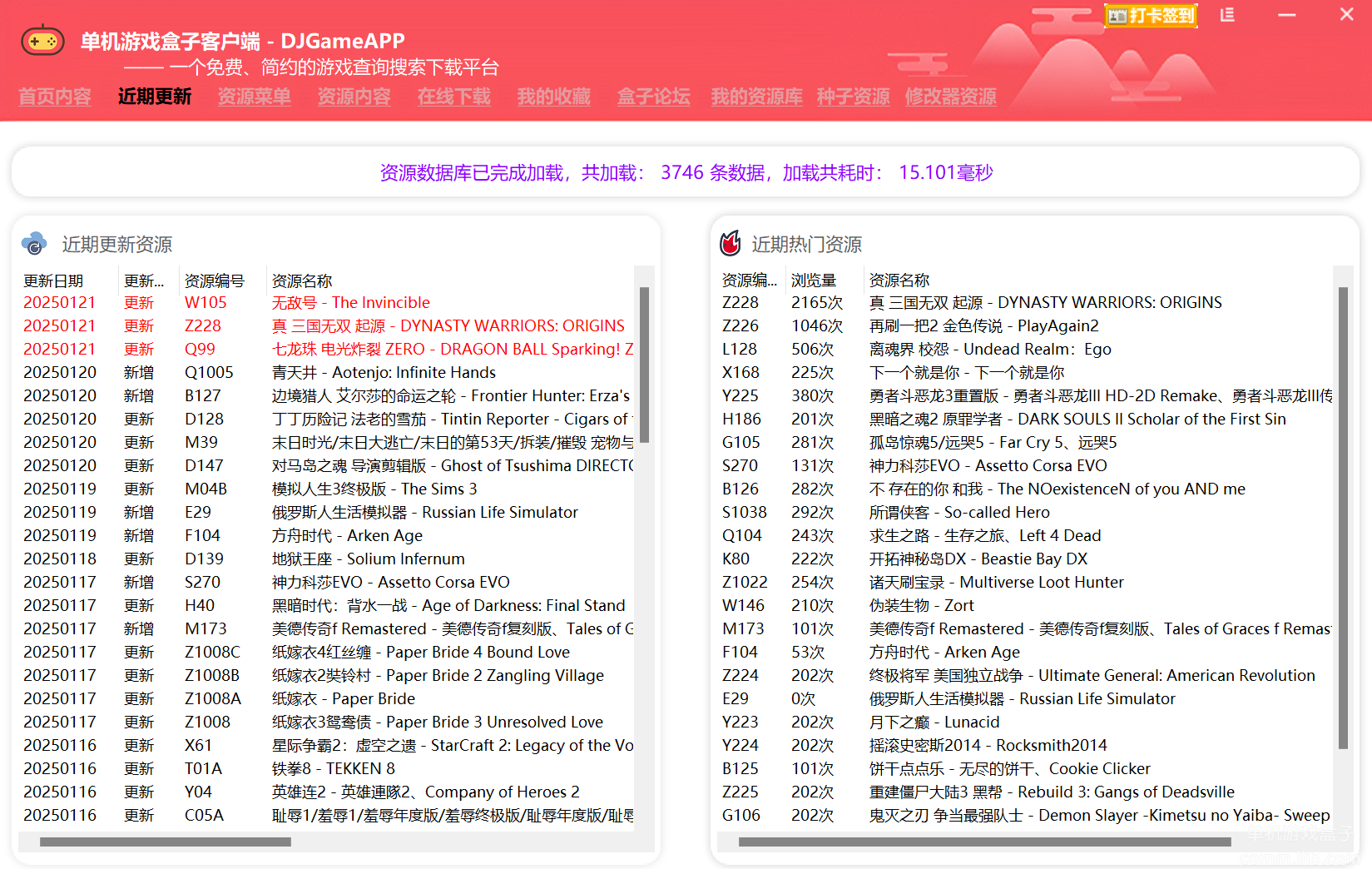Select Demon Slayer Kimetsu no Yaiba row

1025,815
